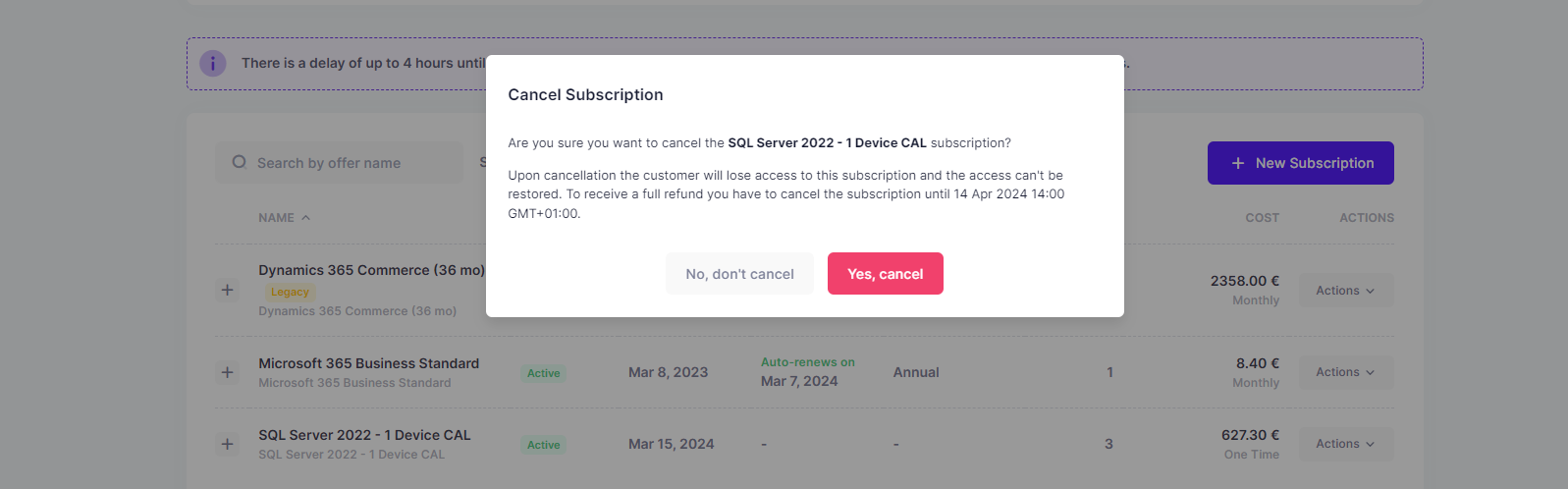Click the info icon in the delay notice
This screenshot has width=1568, height=489.
pos(213,63)
